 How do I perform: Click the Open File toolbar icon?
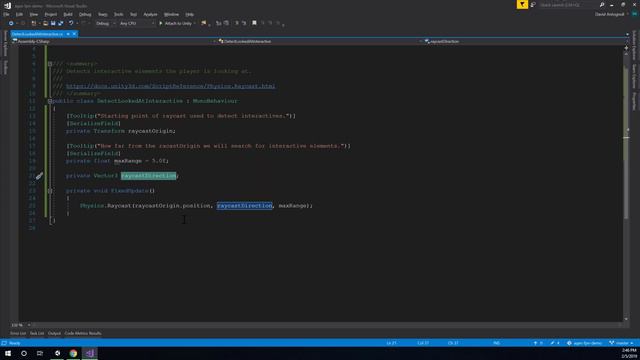45,23
